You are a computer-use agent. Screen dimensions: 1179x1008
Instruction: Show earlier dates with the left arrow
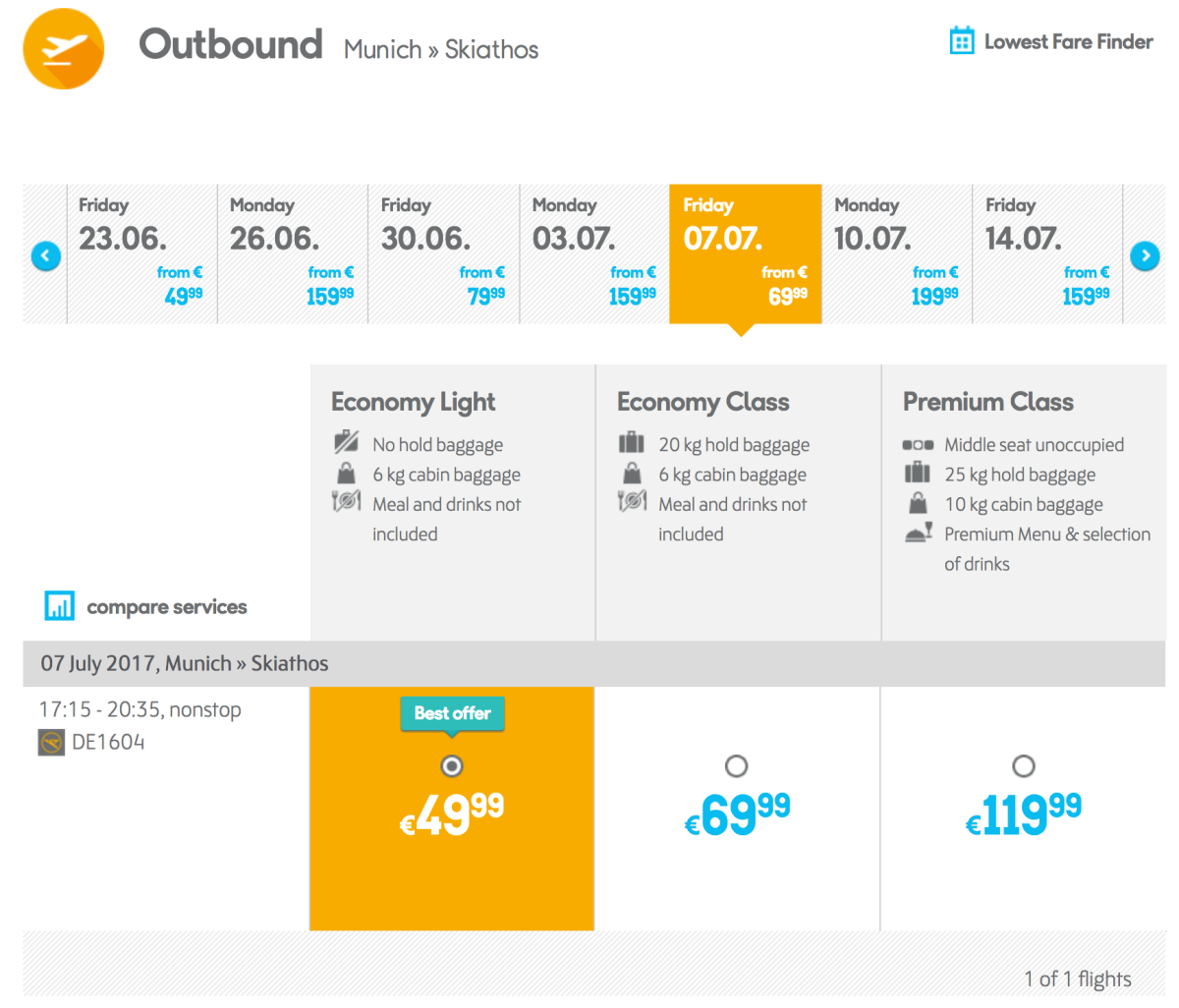[x=46, y=256]
